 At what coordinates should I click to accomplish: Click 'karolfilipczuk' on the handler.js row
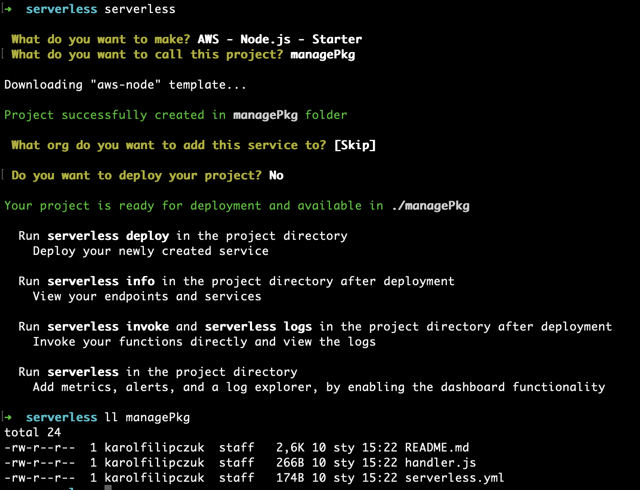coord(154,462)
